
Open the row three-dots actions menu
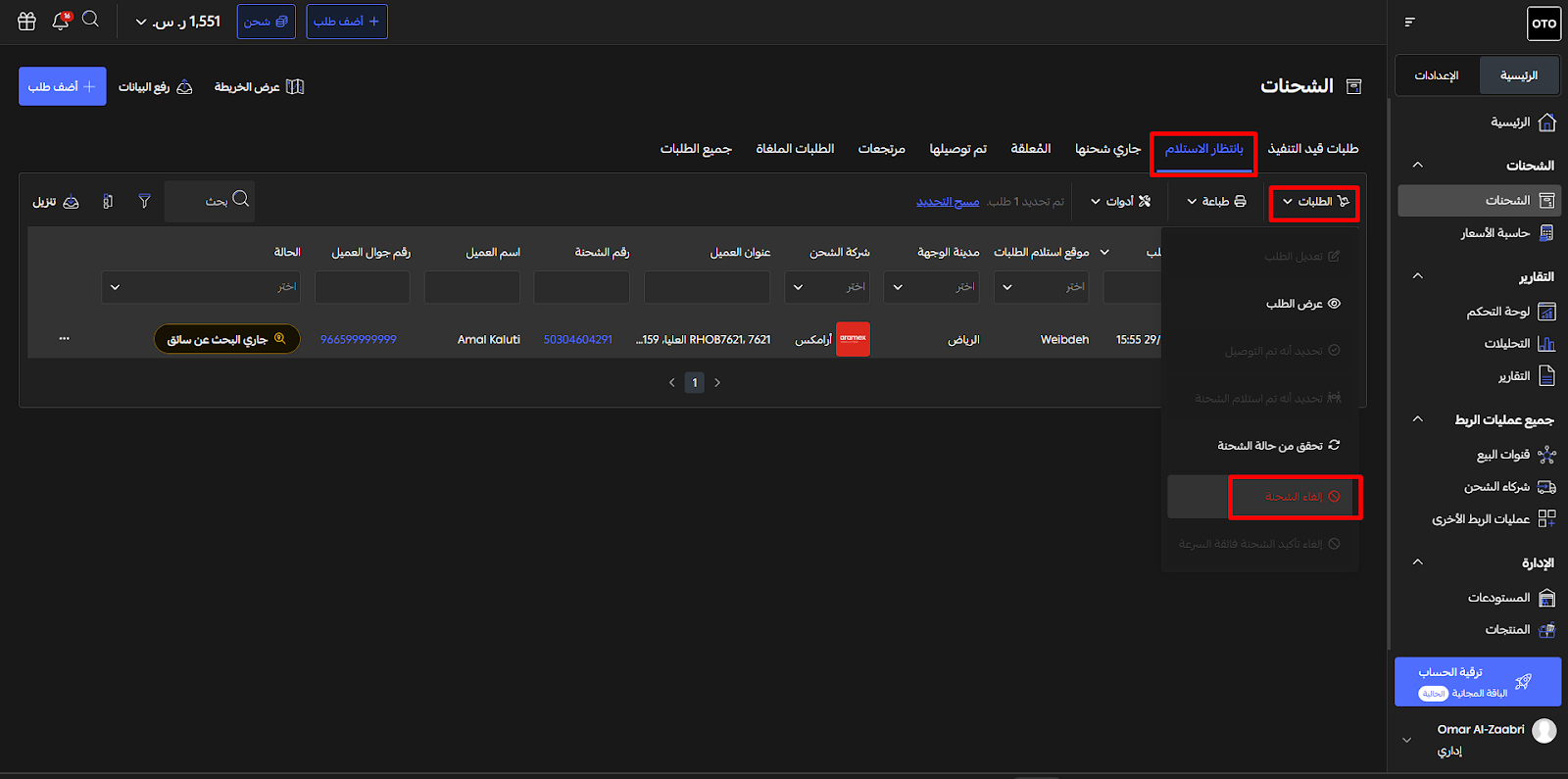point(64,338)
